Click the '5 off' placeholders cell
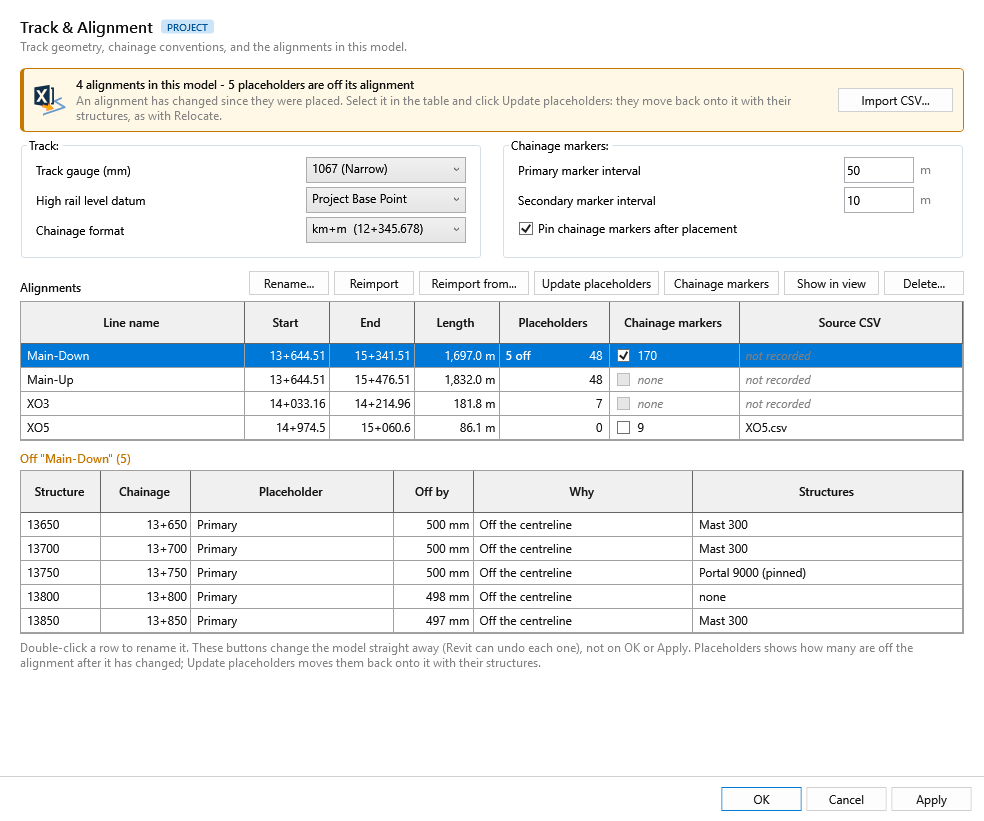 554,356
